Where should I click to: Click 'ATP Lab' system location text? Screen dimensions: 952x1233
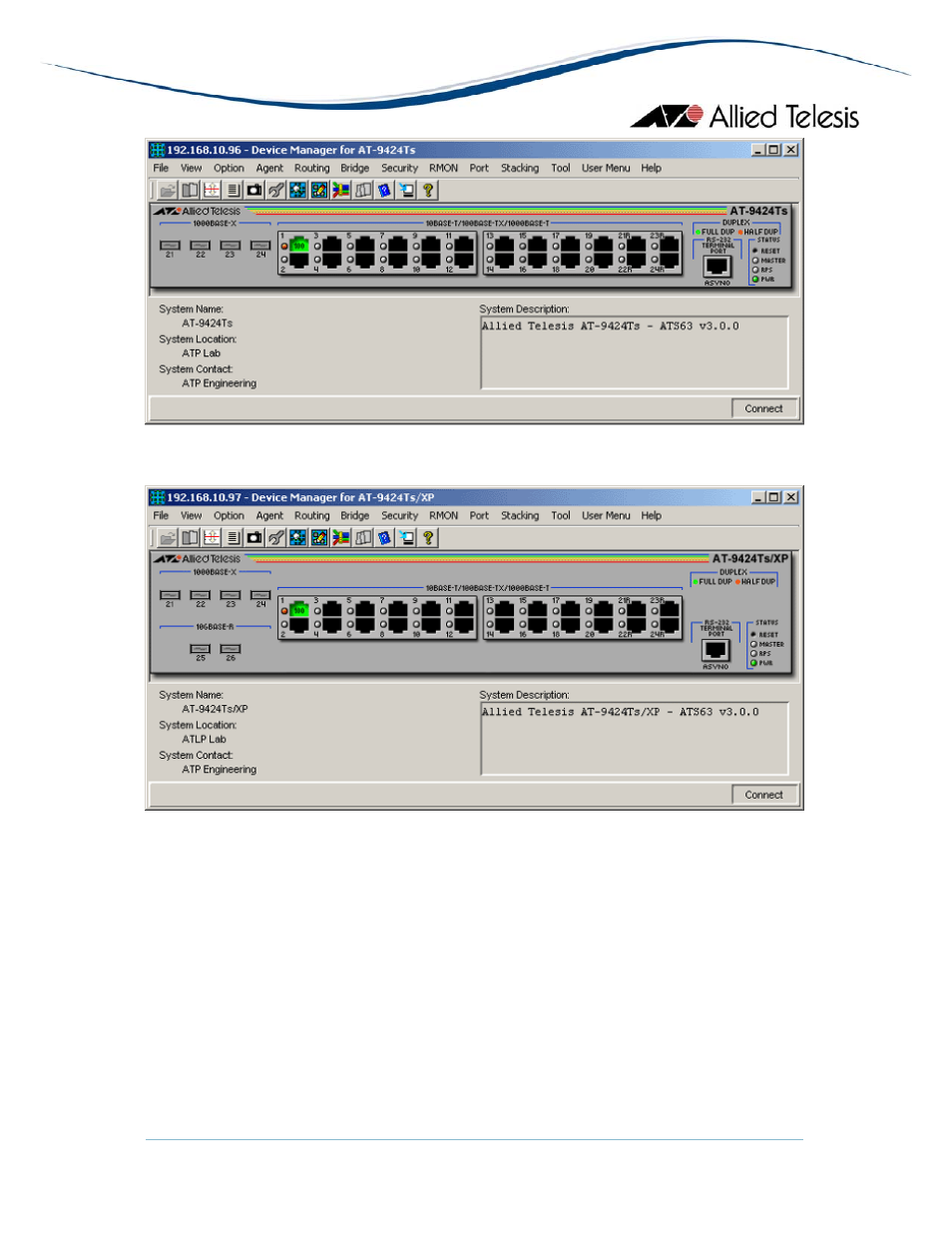[201, 353]
